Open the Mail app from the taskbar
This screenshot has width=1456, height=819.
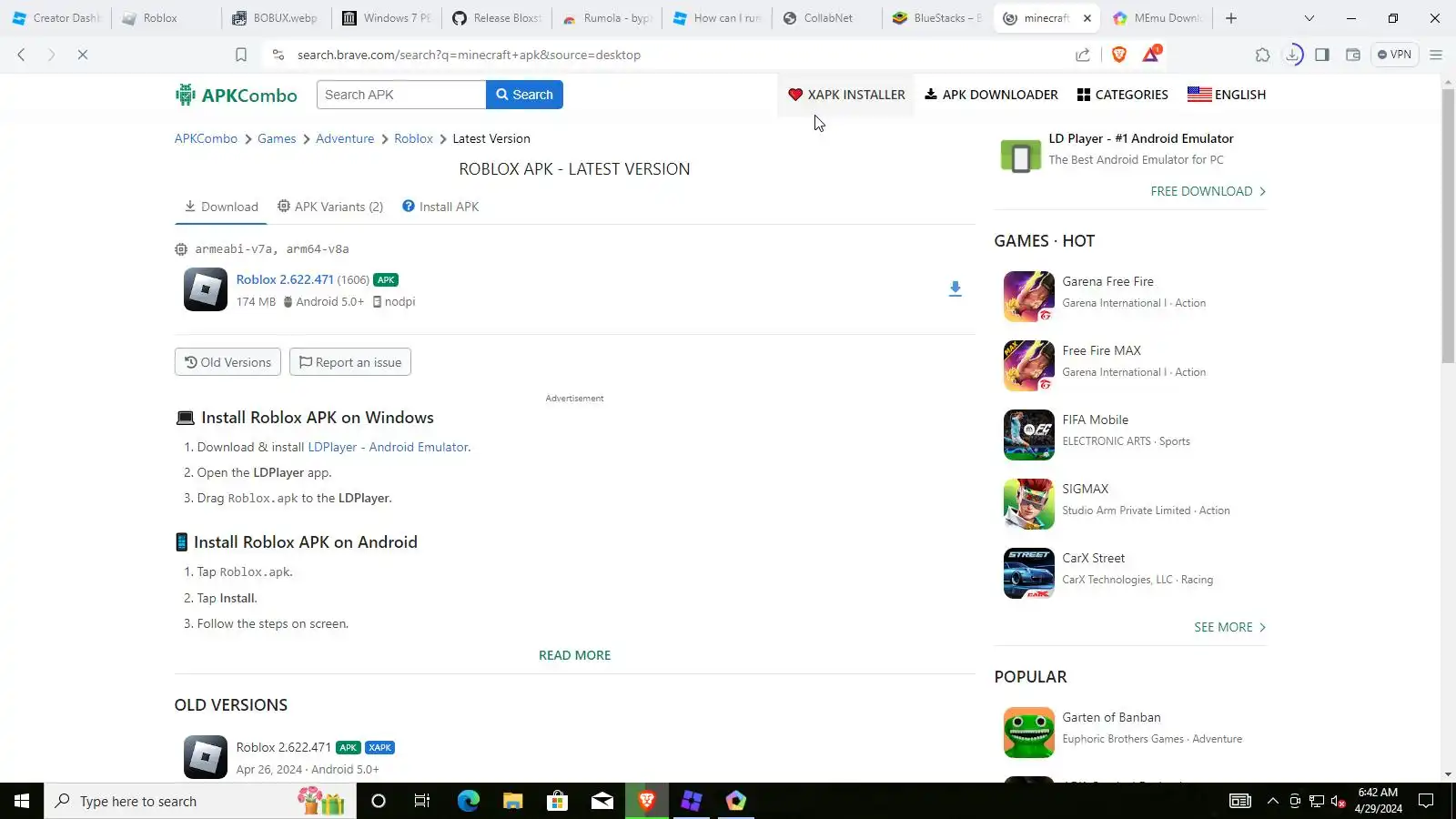point(602,801)
